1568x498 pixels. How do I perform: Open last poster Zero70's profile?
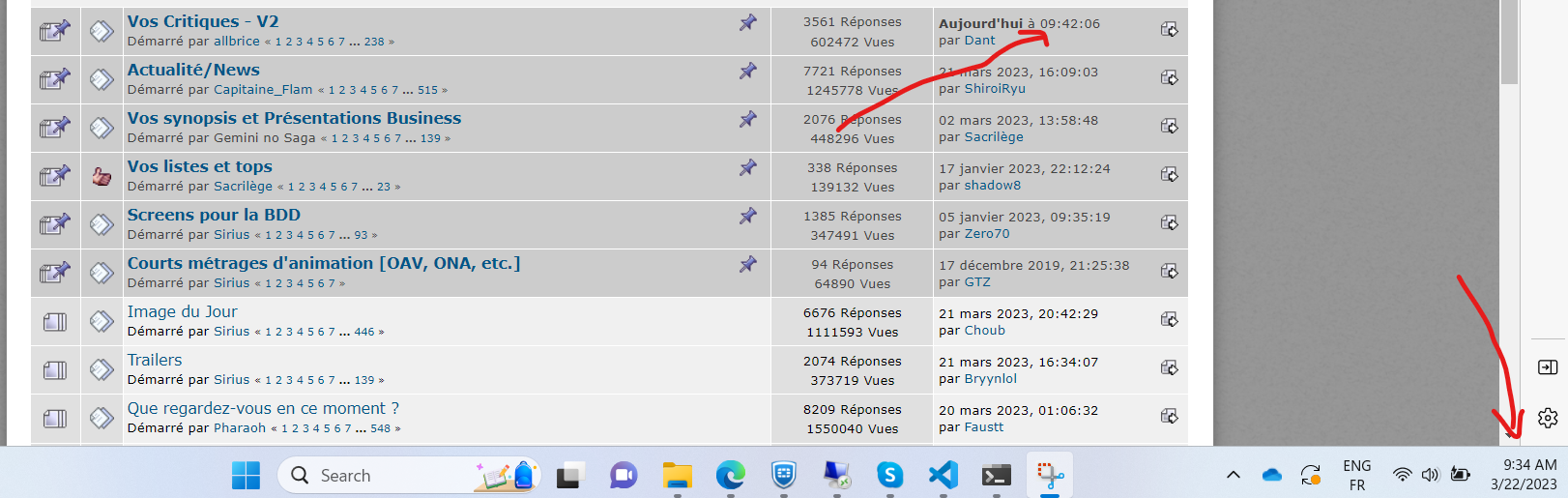987,234
